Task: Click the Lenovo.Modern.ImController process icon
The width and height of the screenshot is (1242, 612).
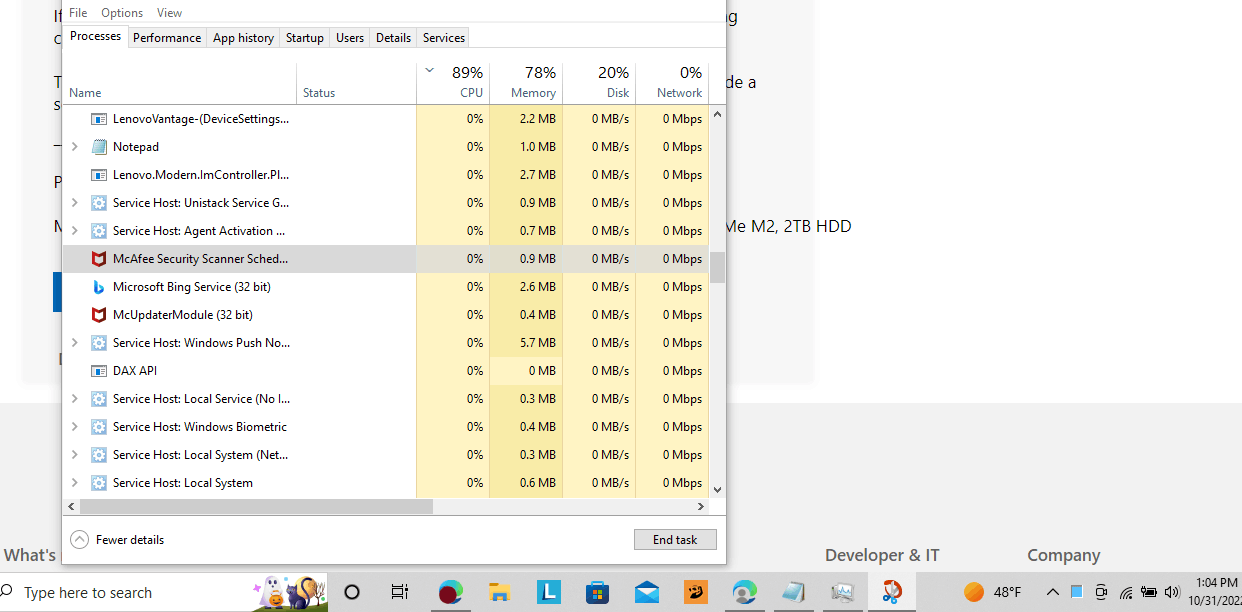Action: [99, 175]
